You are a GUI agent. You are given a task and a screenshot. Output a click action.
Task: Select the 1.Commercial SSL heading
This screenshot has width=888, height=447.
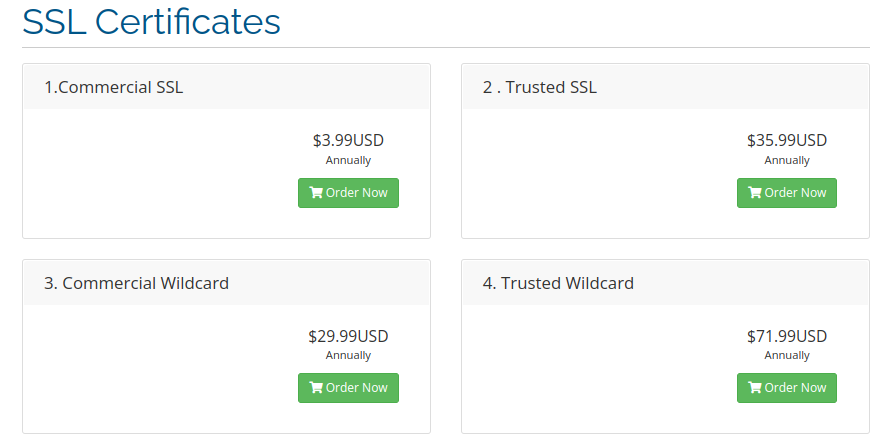(114, 87)
